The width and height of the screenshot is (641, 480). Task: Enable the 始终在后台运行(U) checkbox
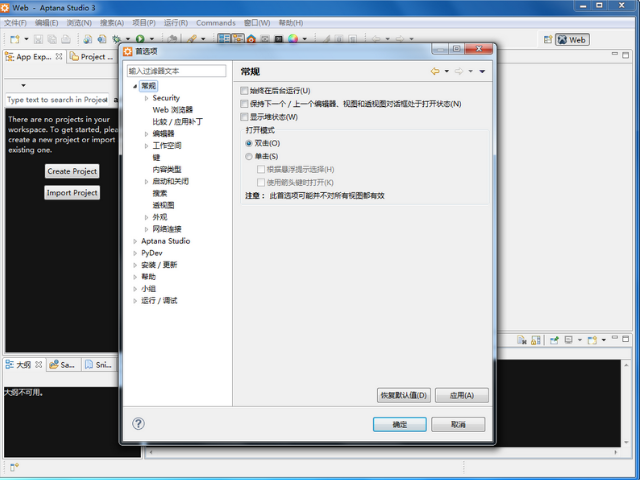coord(244,90)
